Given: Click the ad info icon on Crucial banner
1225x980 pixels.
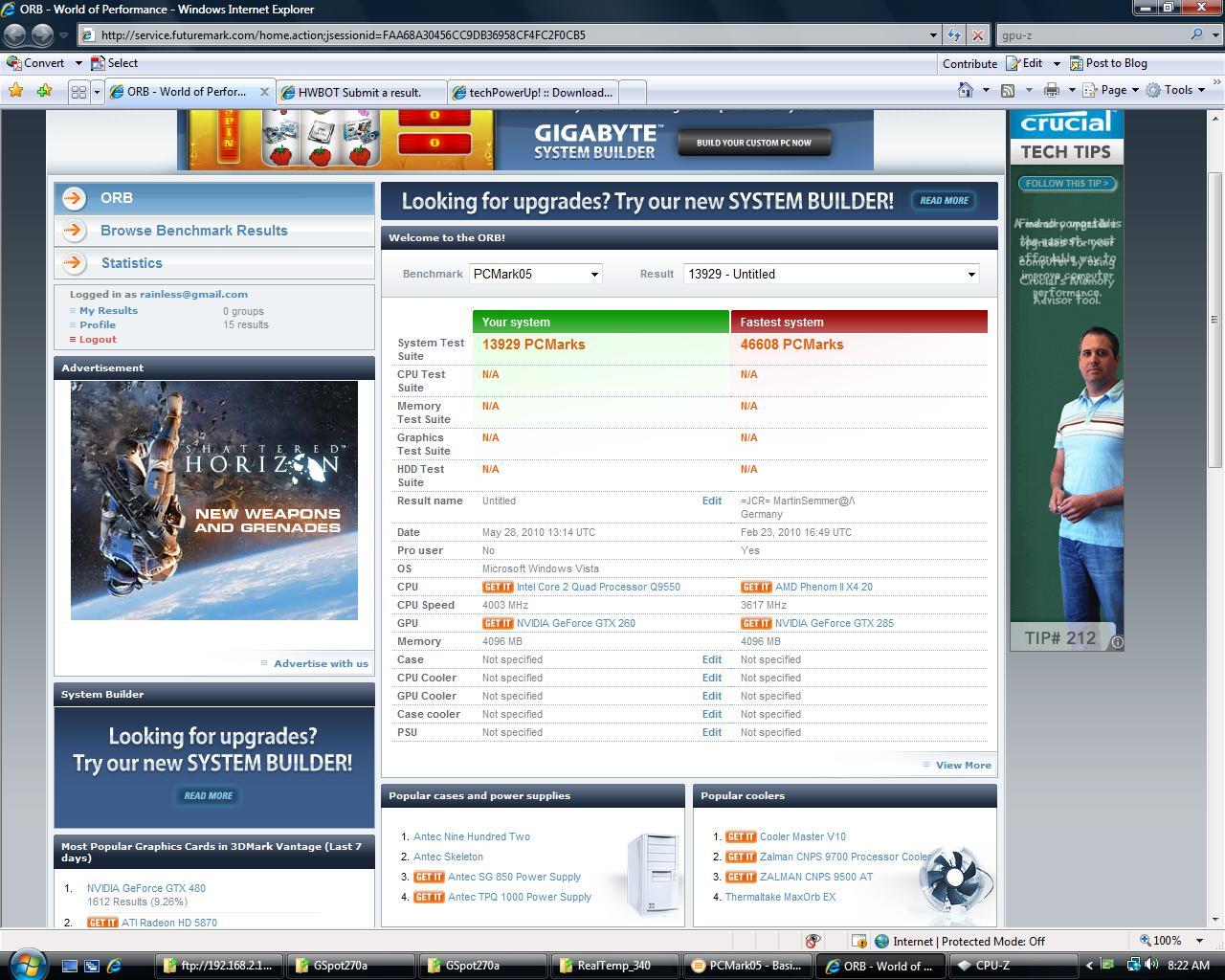Looking at the screenshot, I should point(1117,642).
